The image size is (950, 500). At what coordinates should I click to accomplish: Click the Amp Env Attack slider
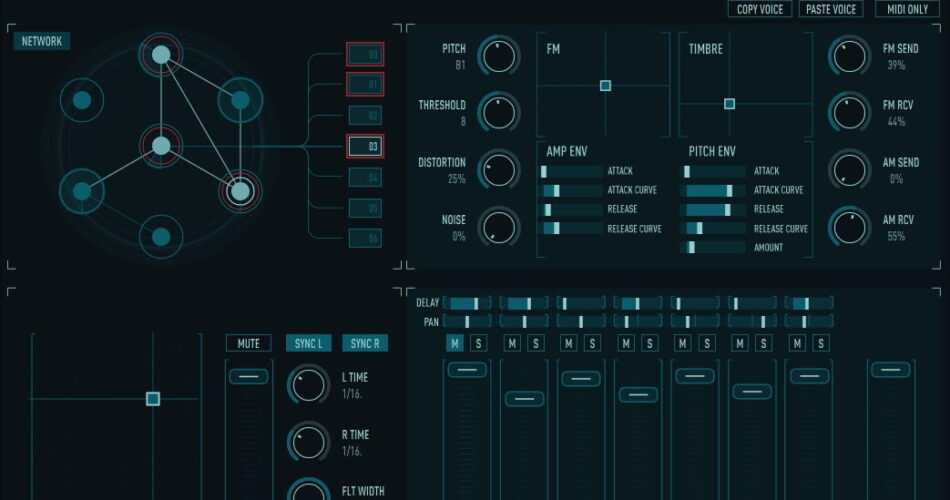[571, 172]
